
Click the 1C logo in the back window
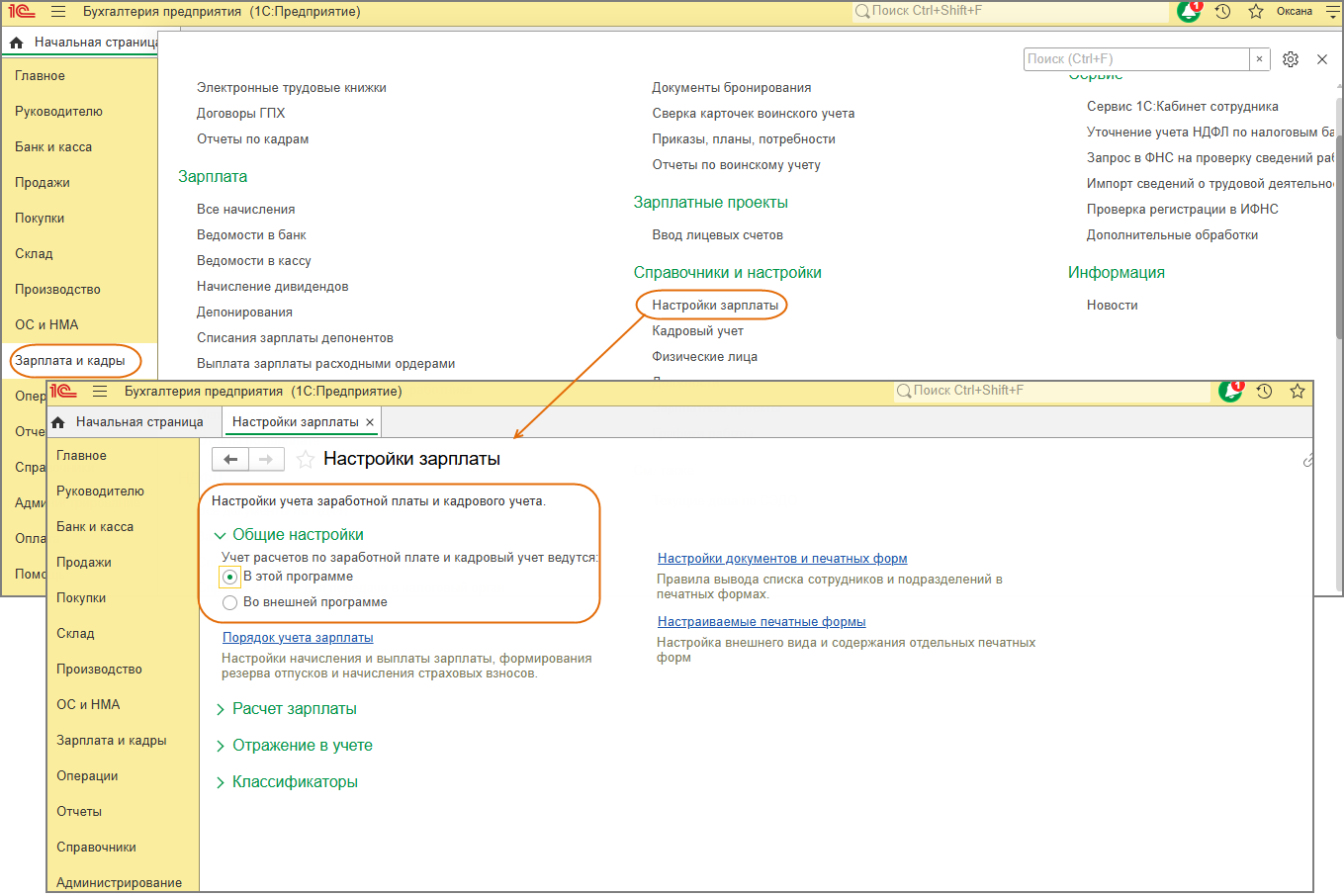pos(22,12)
